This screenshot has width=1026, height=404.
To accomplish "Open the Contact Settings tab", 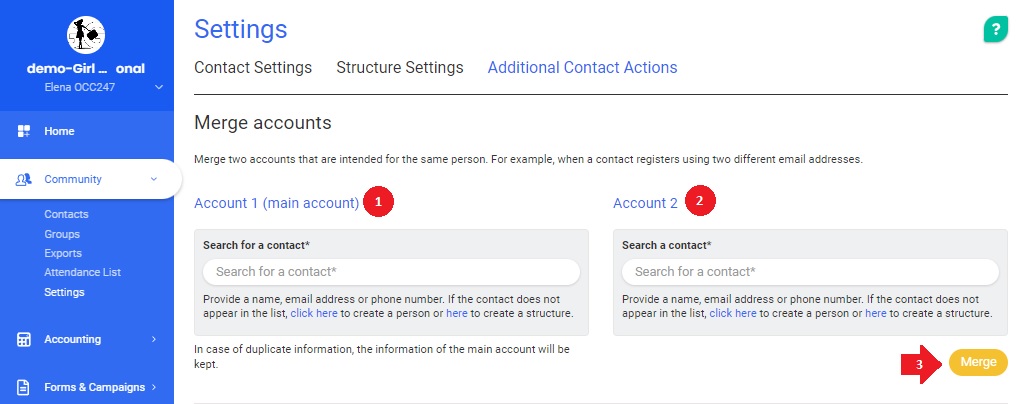I will pyautogui.click(x=253, y=68).
